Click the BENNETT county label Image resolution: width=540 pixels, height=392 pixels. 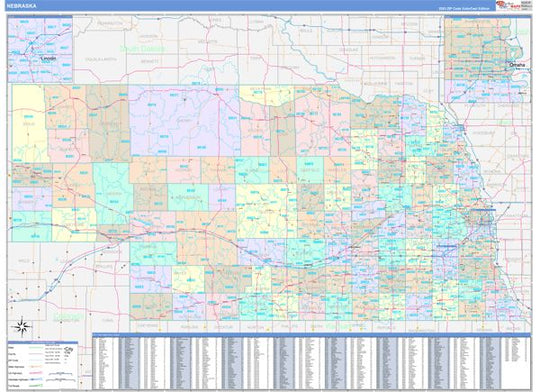pyautogui.click(x=150, y=61)
